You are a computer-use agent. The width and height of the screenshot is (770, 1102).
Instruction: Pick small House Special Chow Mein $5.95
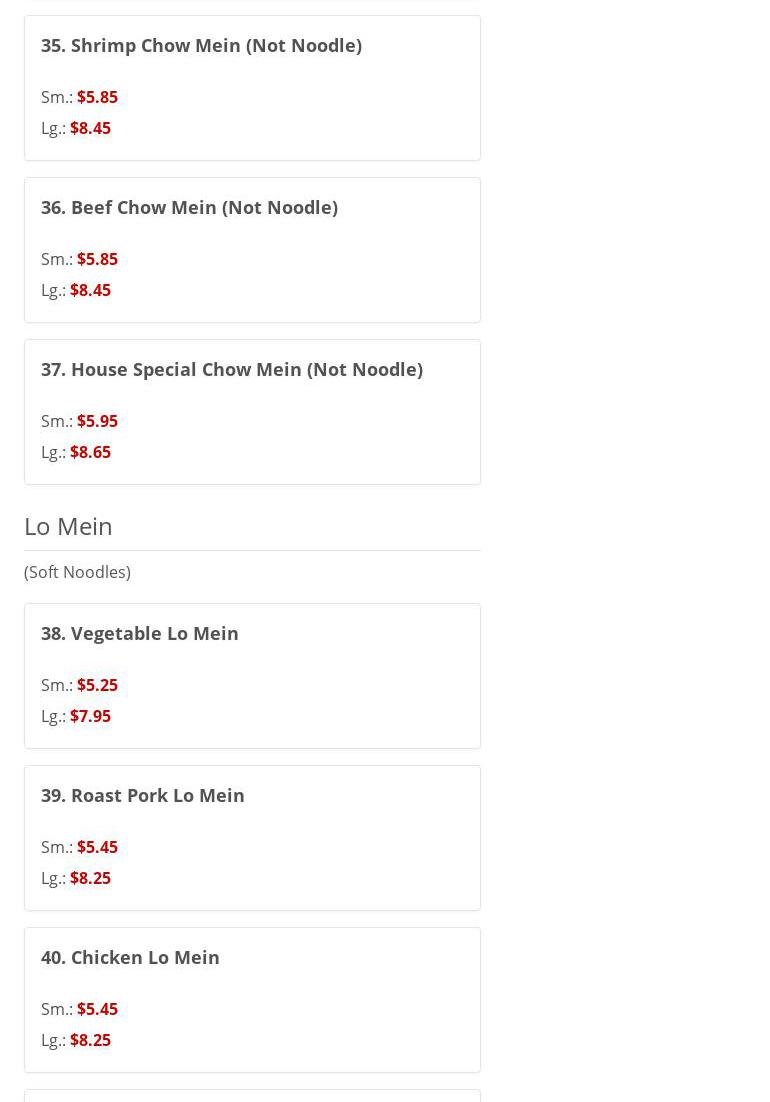click(97, 421)
